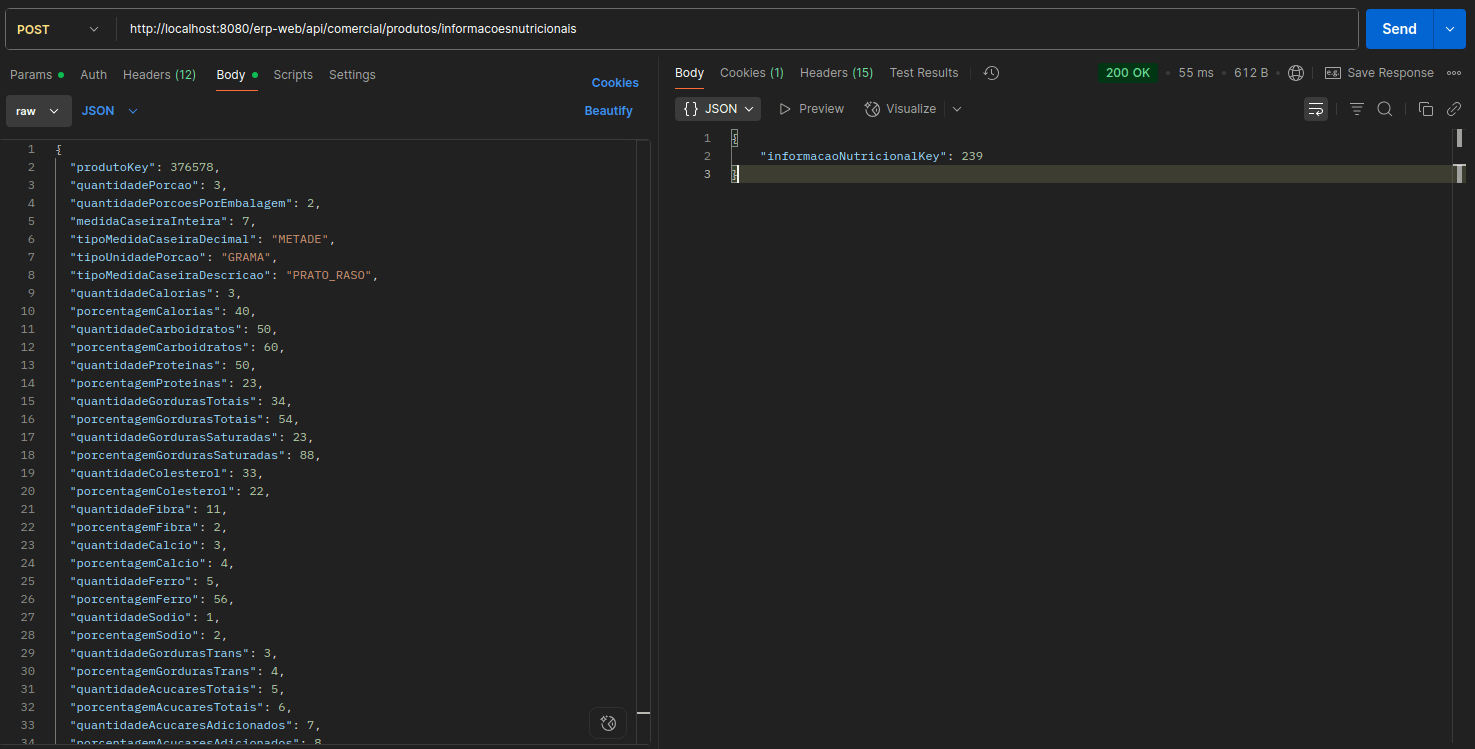The image size is (1475, 749).
Task: Click the 55 ms response time
Action: (x=1196, y=73)
